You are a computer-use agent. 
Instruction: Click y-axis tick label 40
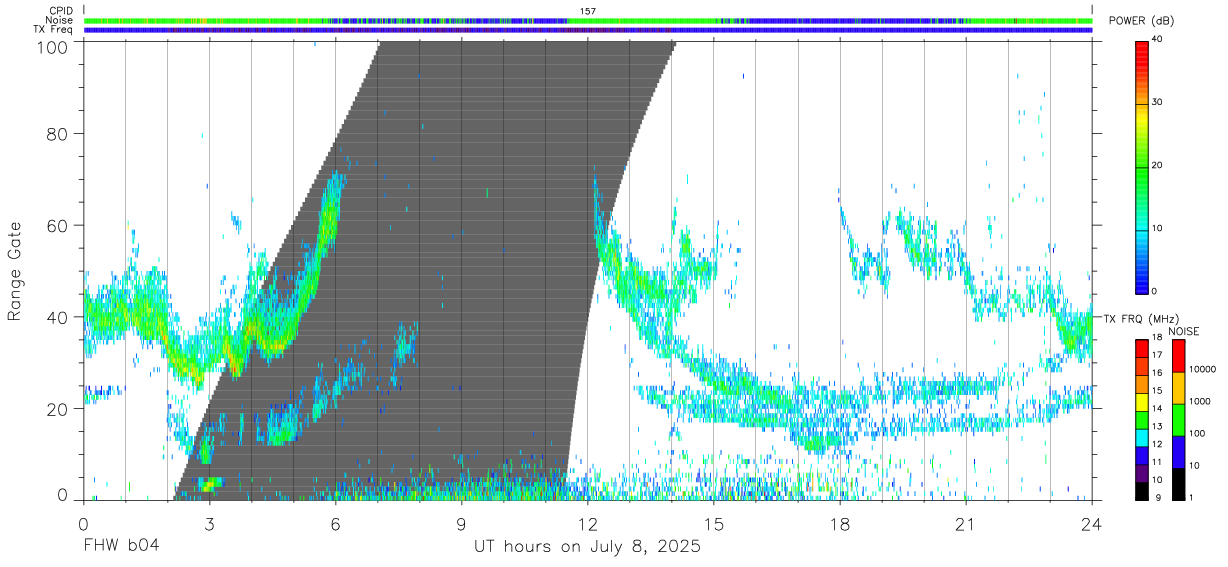[x=56, y=317]
